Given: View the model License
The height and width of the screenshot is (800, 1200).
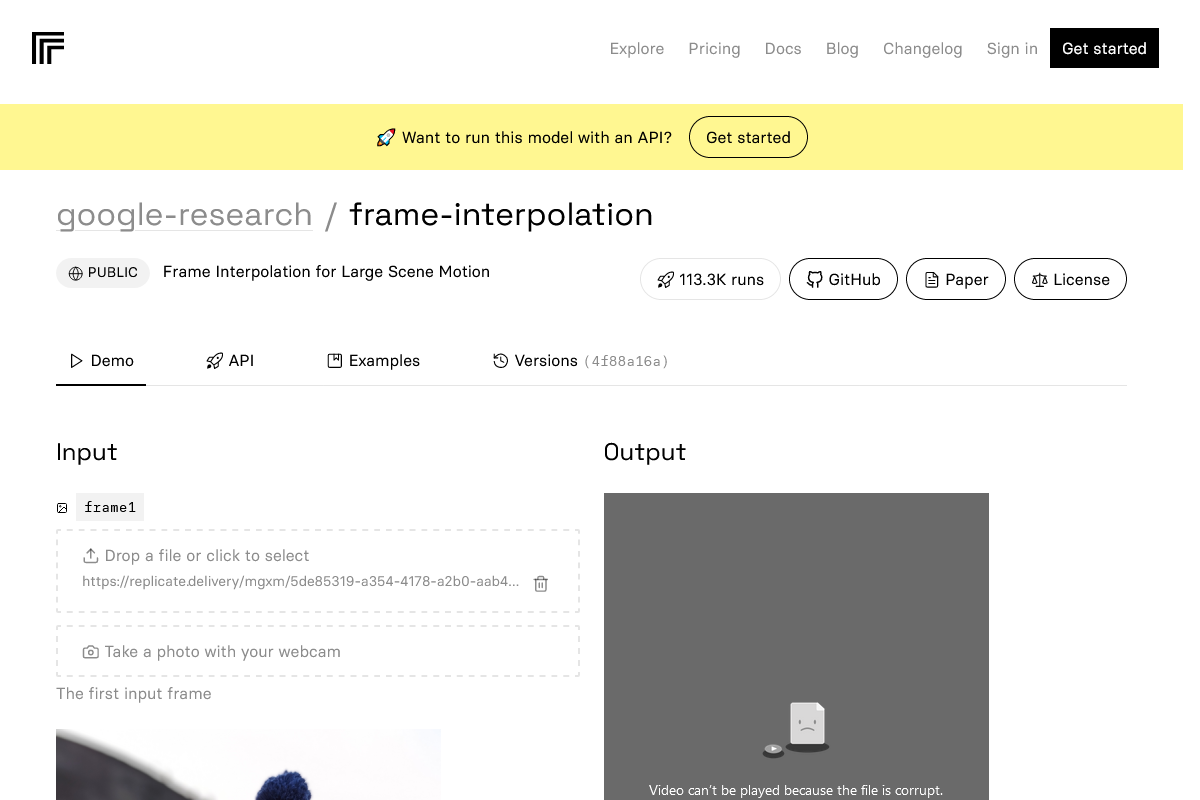Looking at the screenshot, I should point(1069,280).
